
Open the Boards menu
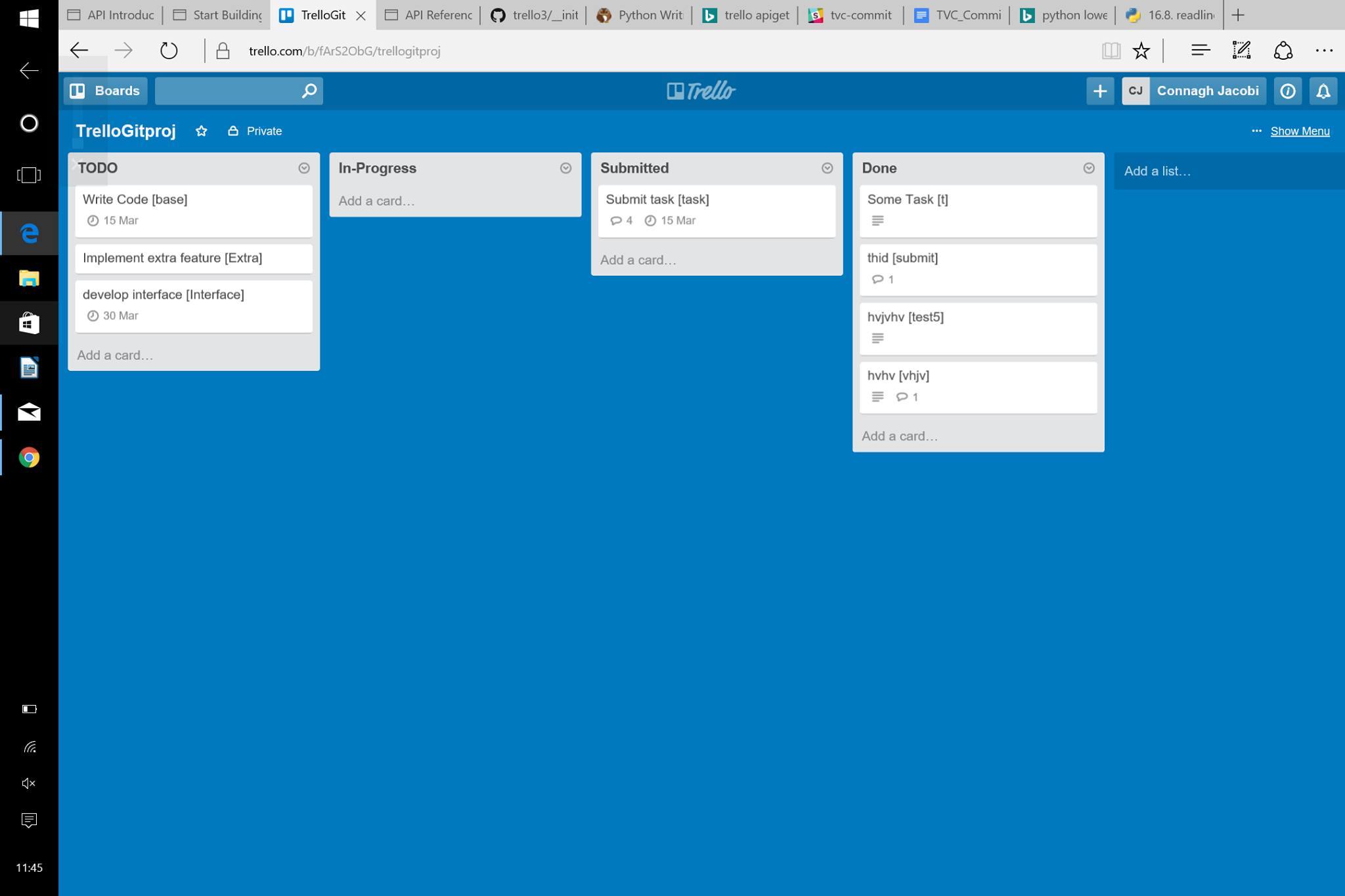(106, 91)
